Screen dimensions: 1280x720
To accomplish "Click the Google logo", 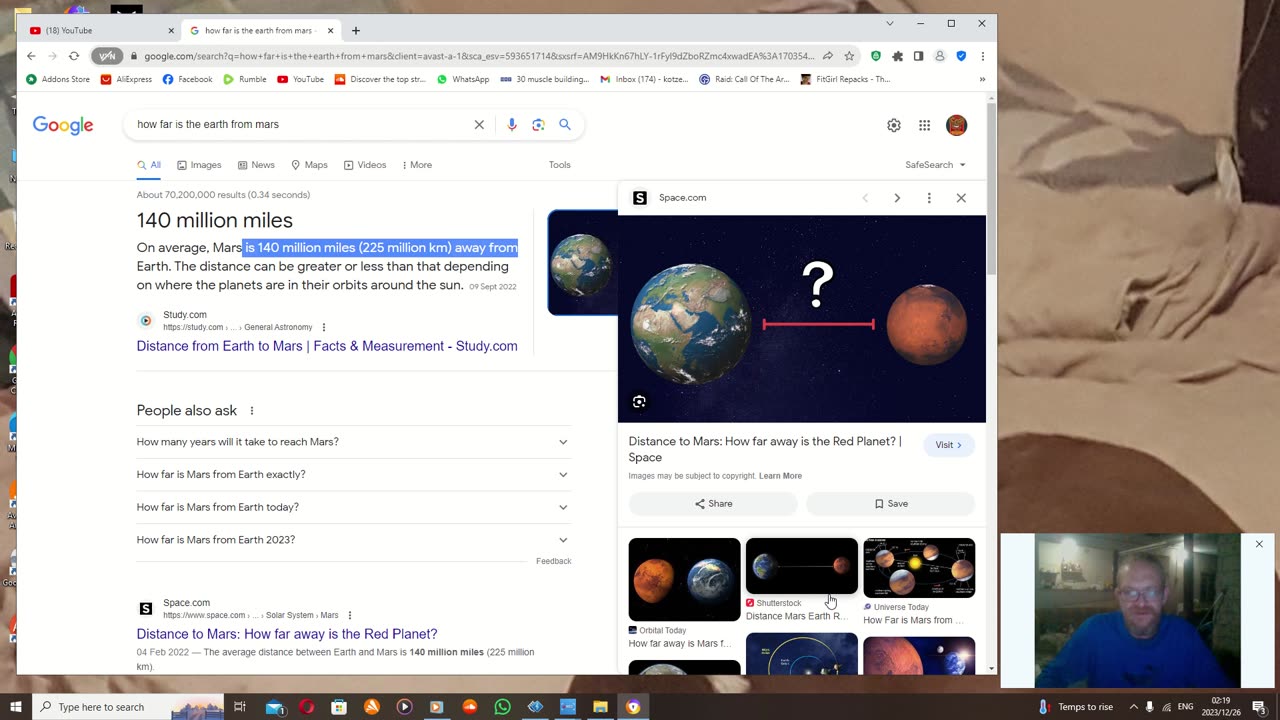I will 63,125.
